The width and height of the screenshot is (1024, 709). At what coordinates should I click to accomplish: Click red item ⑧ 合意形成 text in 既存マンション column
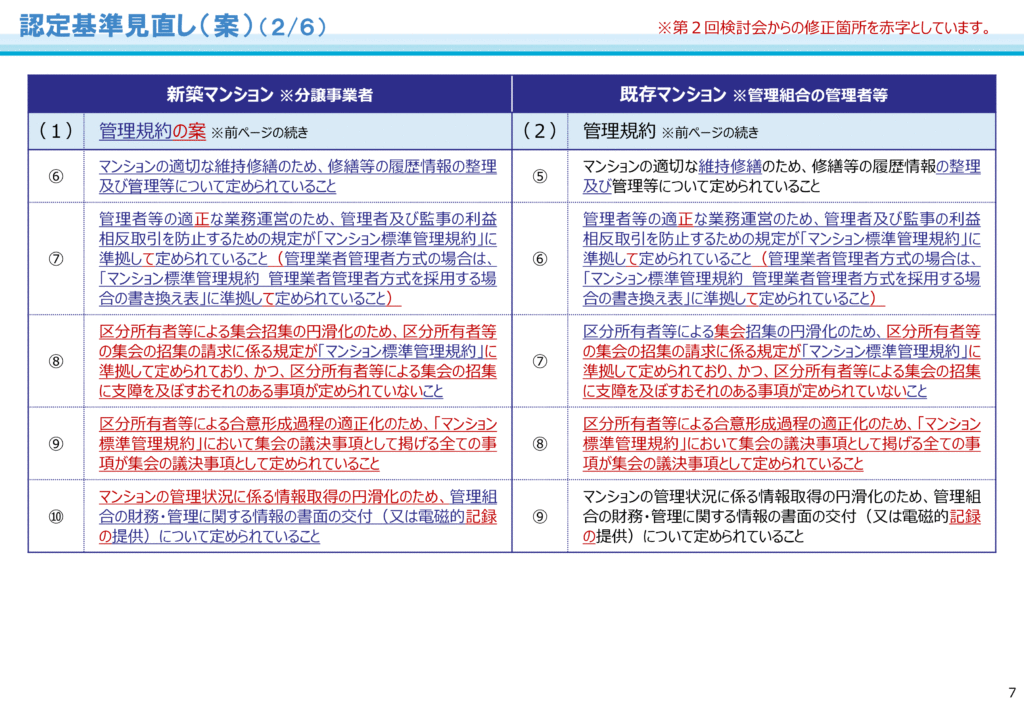781,443
